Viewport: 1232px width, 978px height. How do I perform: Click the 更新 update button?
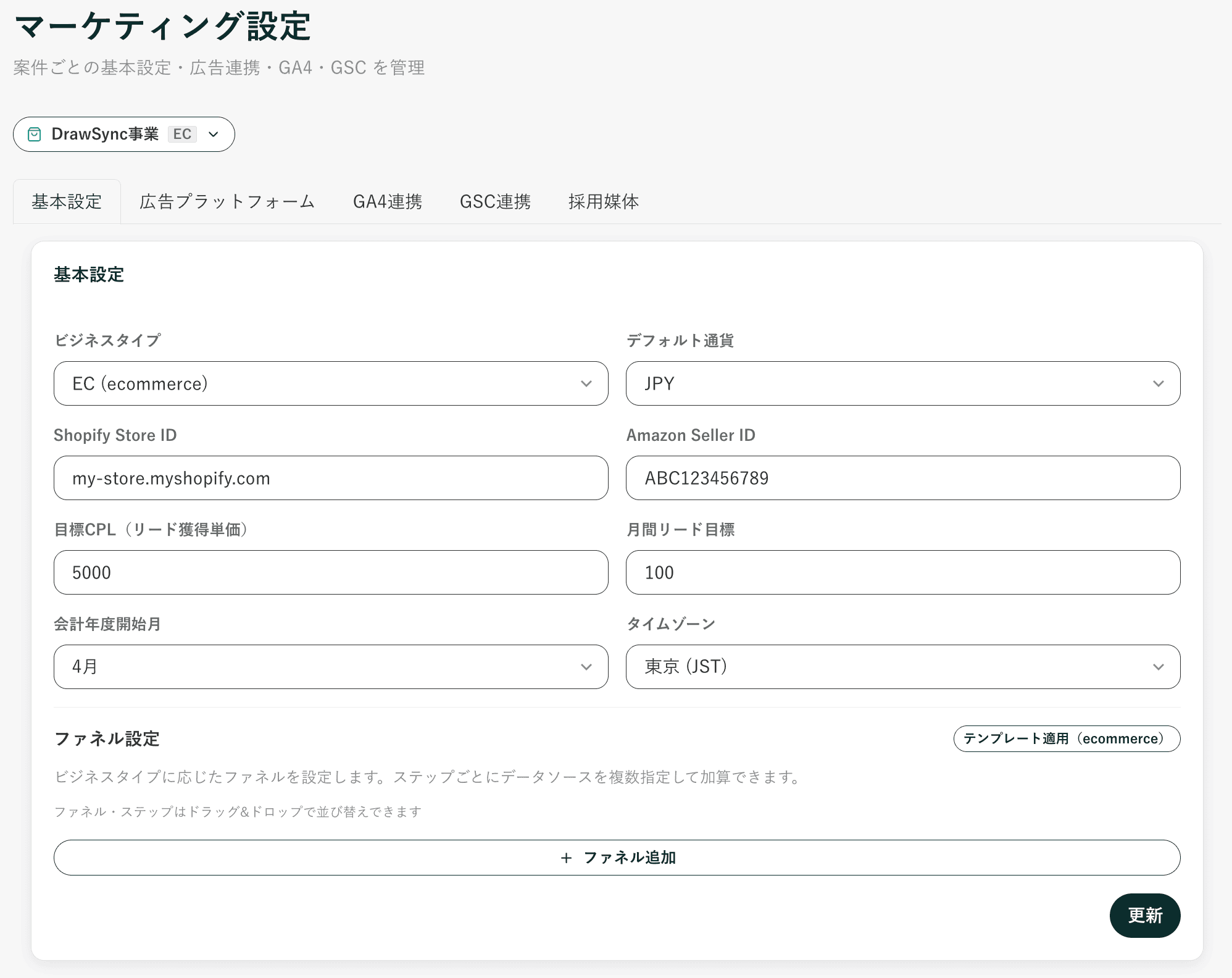click(x=1145, y=916)
